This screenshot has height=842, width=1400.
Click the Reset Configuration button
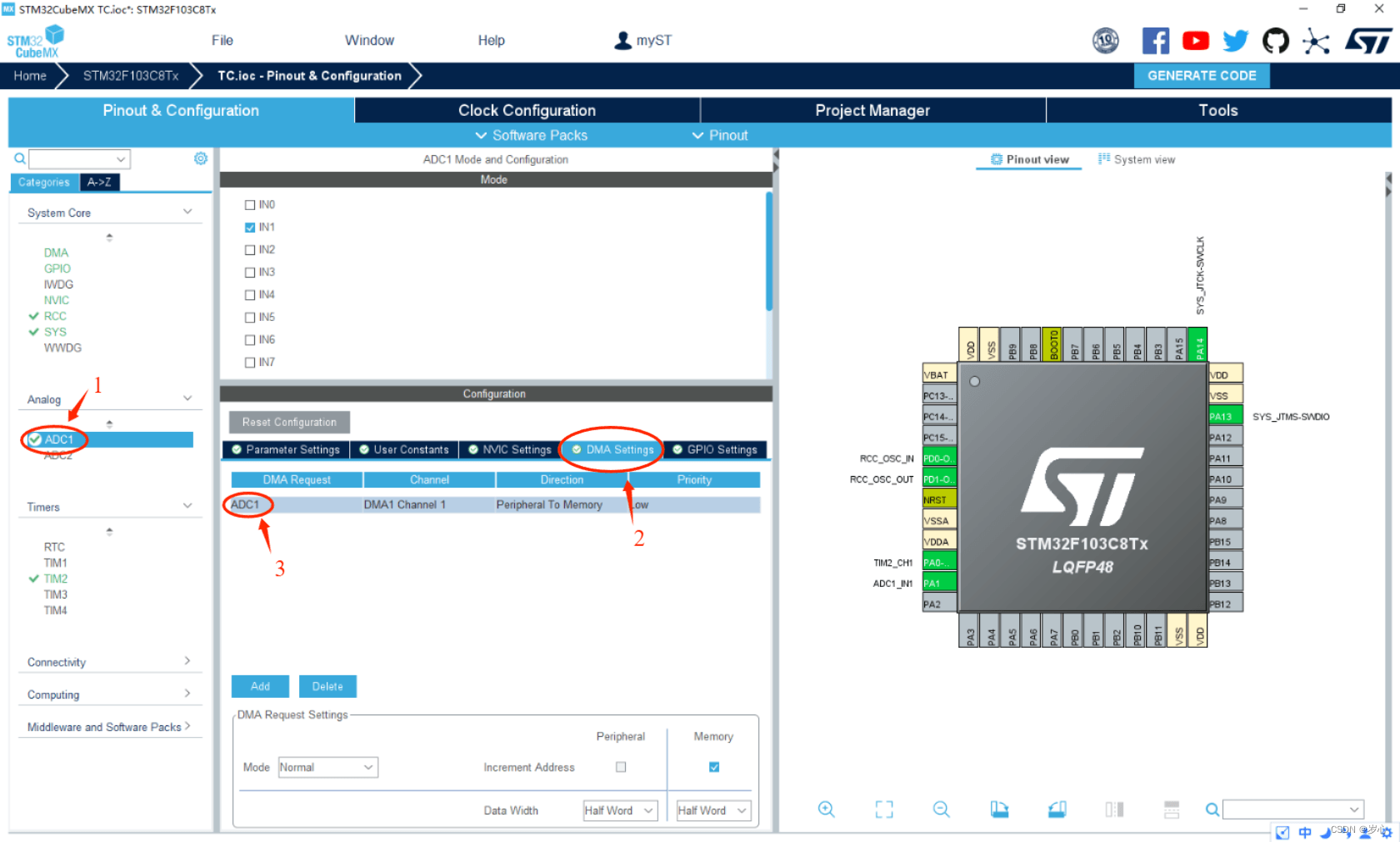click(x=289, y=422)
